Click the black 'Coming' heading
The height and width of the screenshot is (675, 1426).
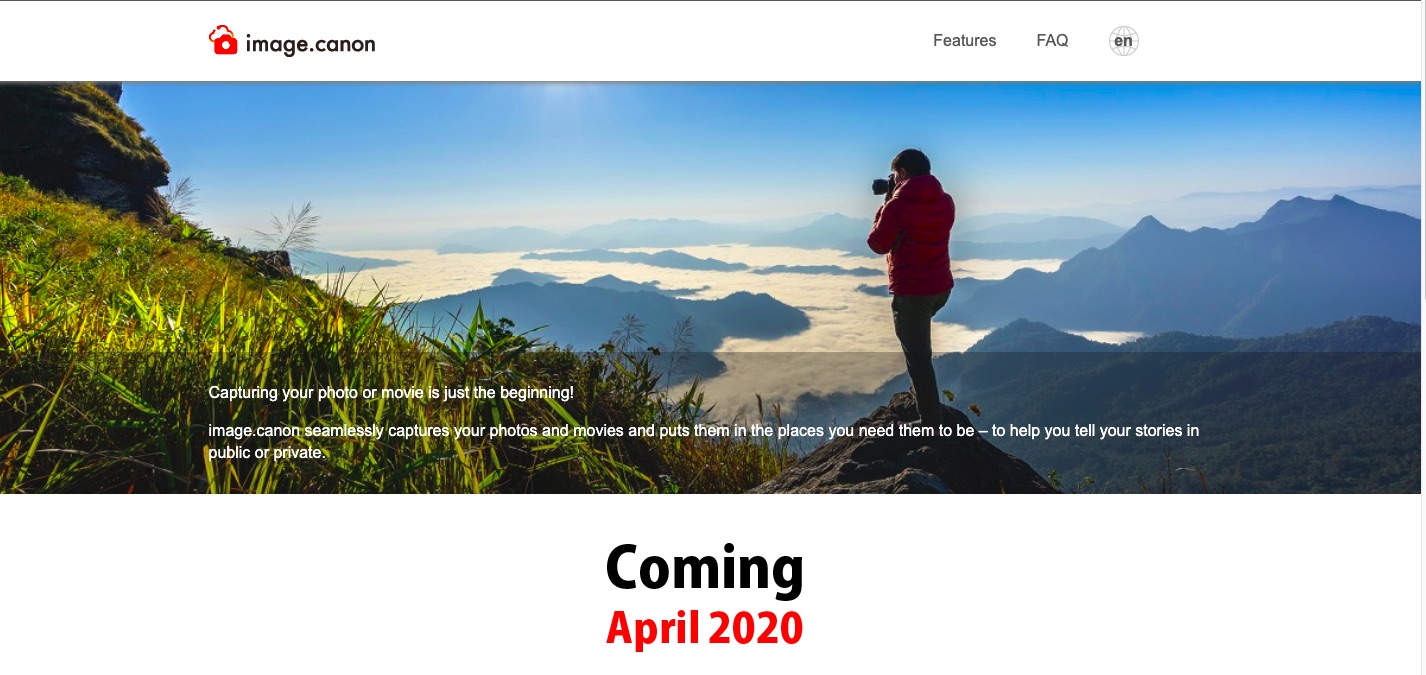tap(704, 567)
